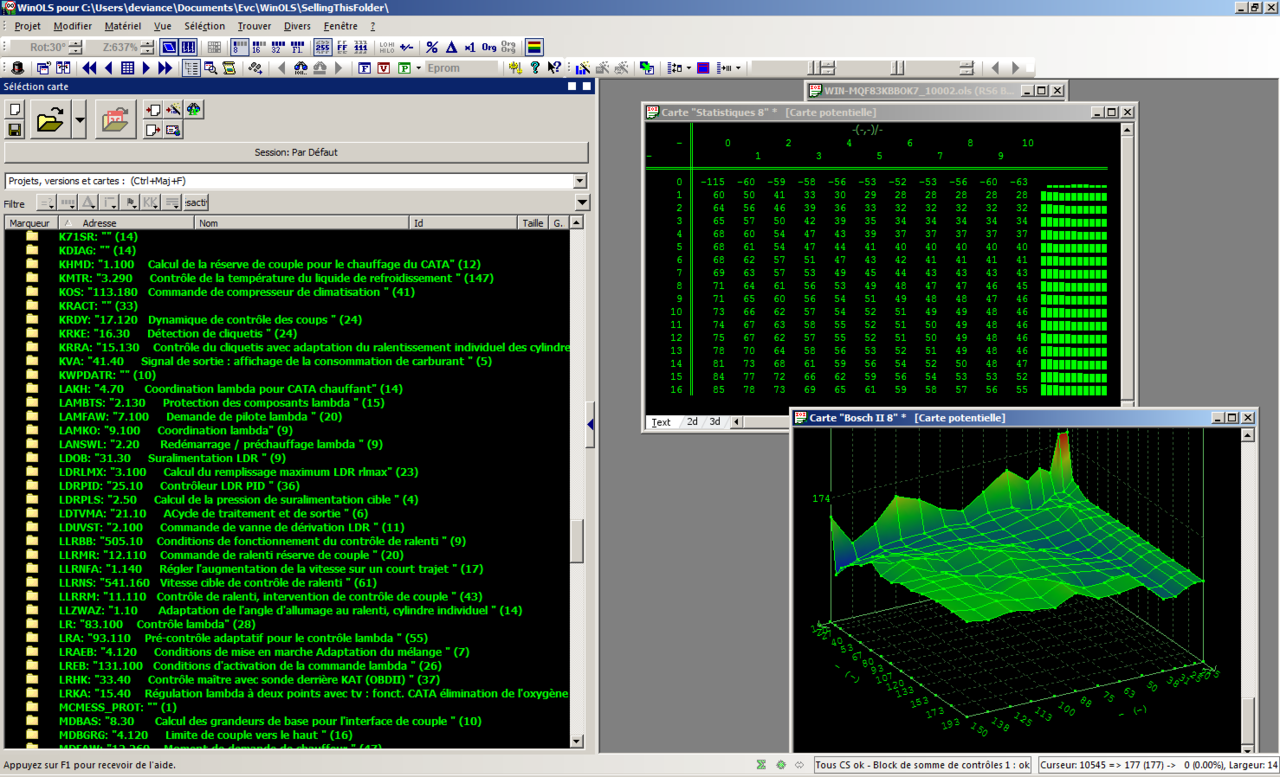
Task: Sort by the Adresse column header
Action: click(99, 223)
